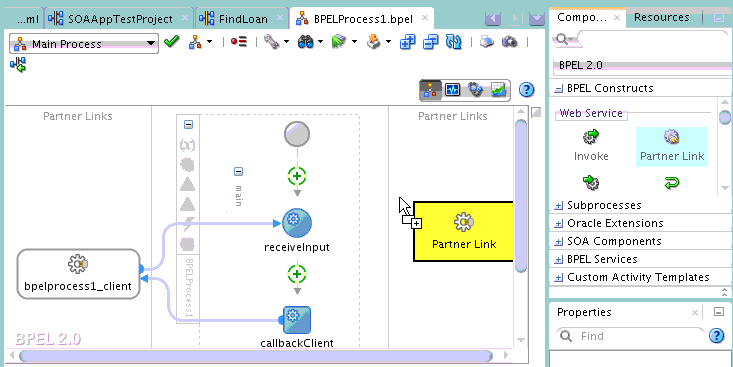
Task: Click the component palette search field
Action: point(654,40)
